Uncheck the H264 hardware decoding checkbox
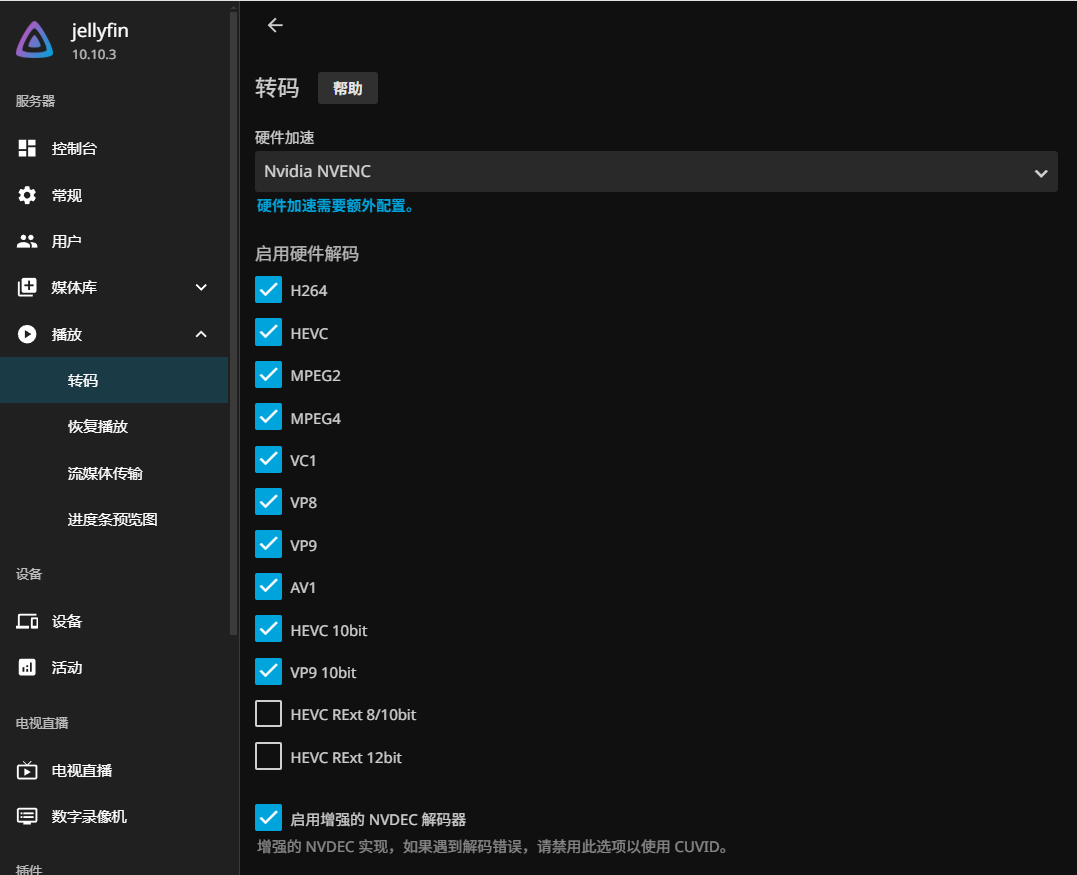 269,290
